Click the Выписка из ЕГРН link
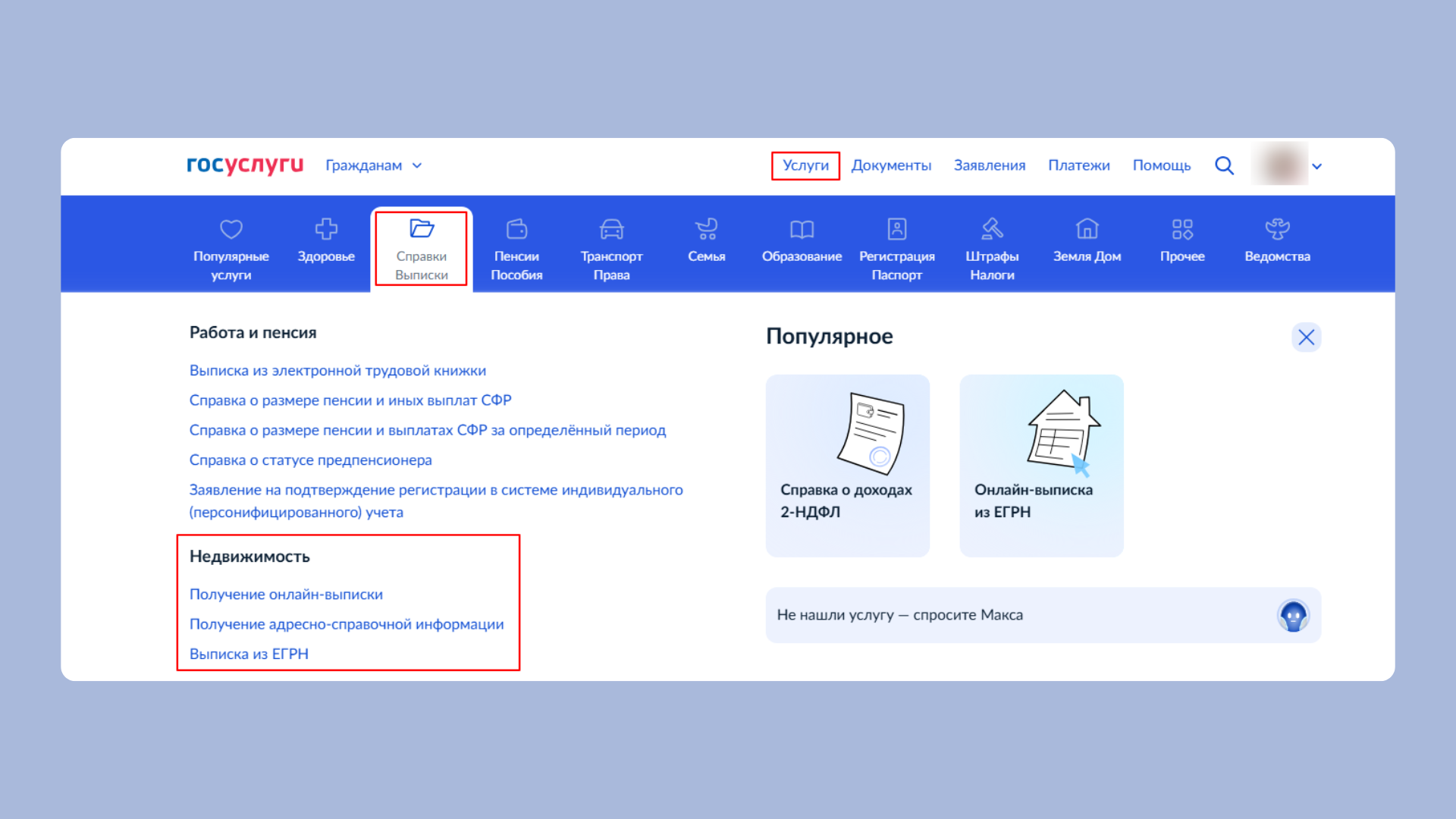 pyautogui.click(x=249, y=654)
